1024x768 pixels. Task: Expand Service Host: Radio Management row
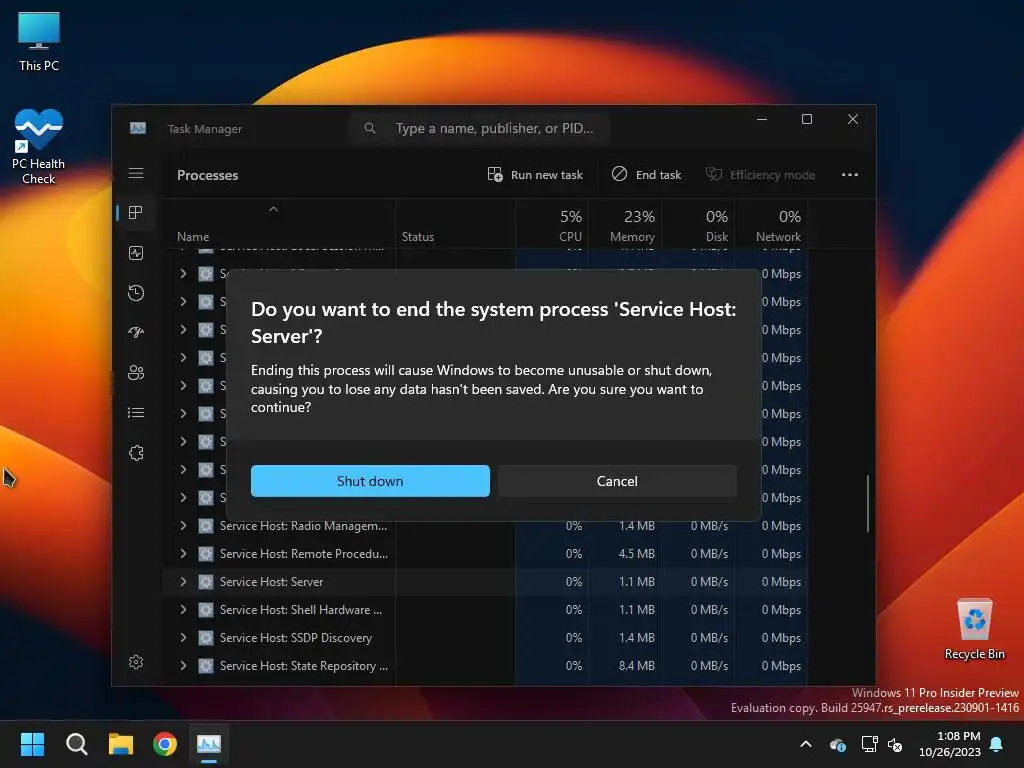(x=184, y=526)
